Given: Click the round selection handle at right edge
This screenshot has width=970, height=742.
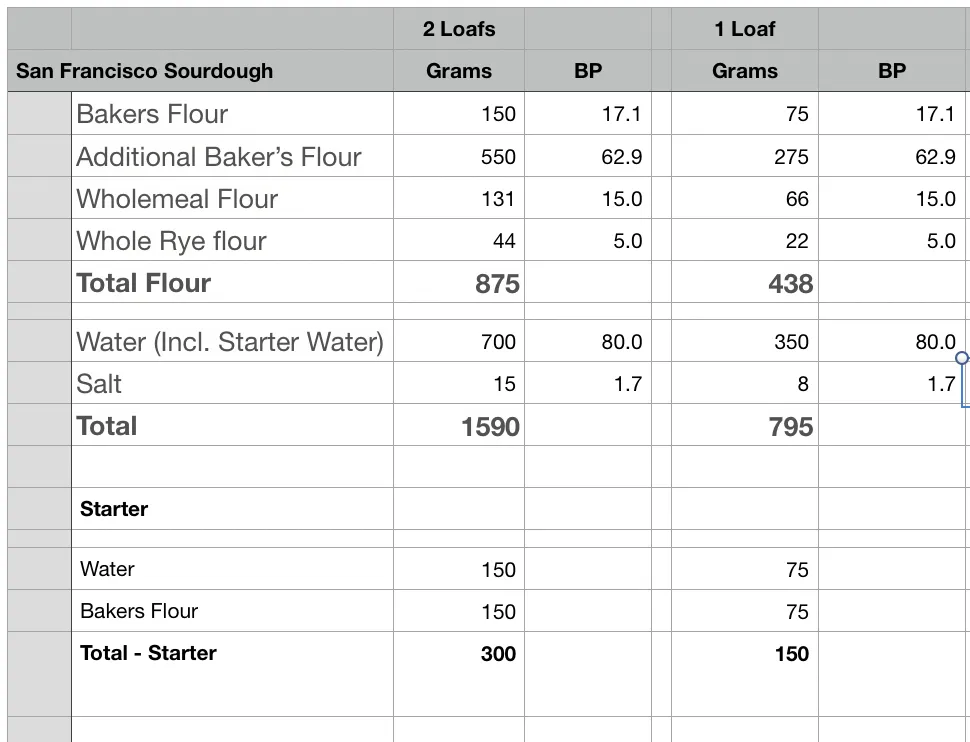Looking at the screenshot, I should tap(962, 358).
